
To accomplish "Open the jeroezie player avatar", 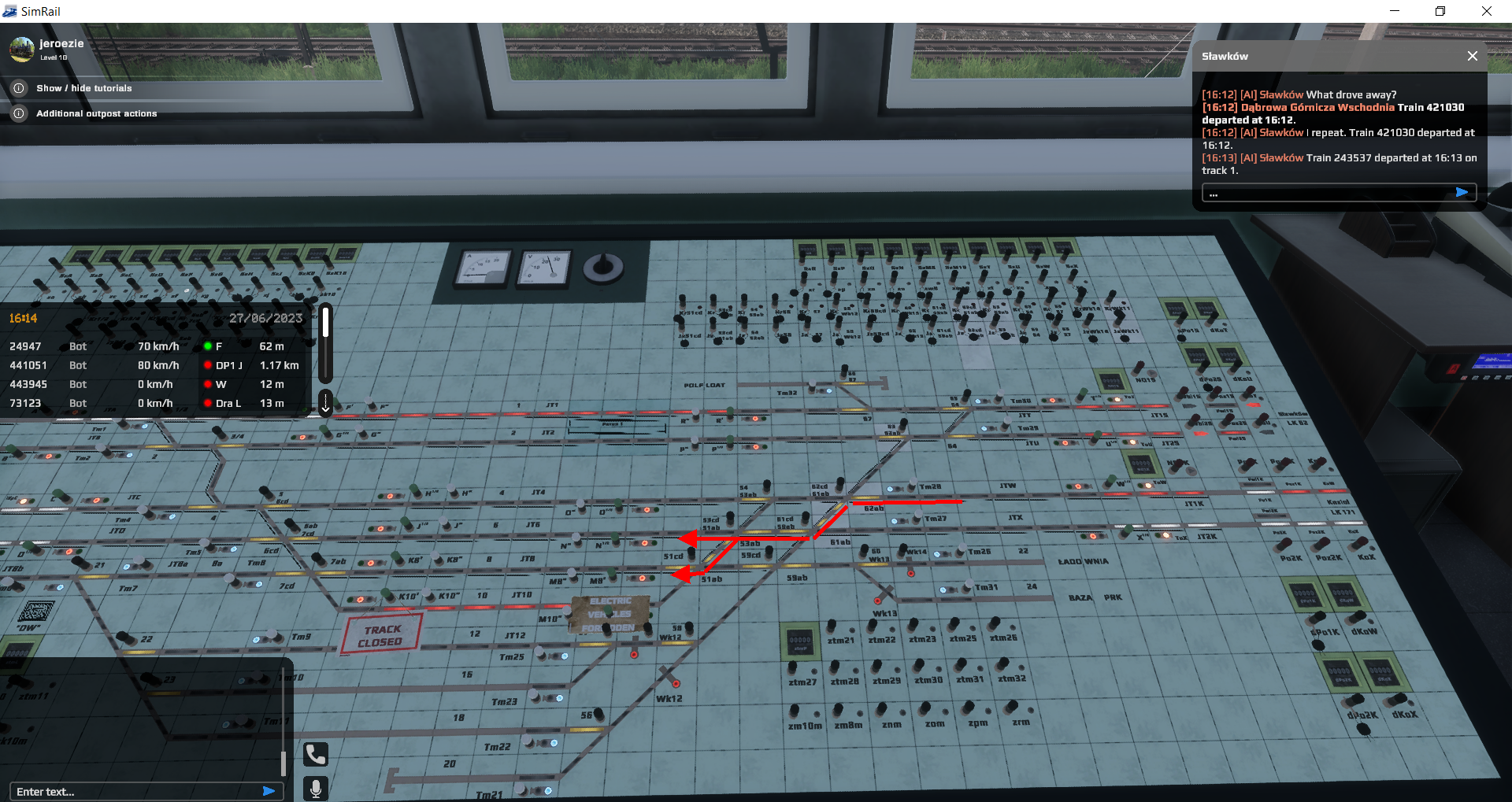I will click(22, 50).
